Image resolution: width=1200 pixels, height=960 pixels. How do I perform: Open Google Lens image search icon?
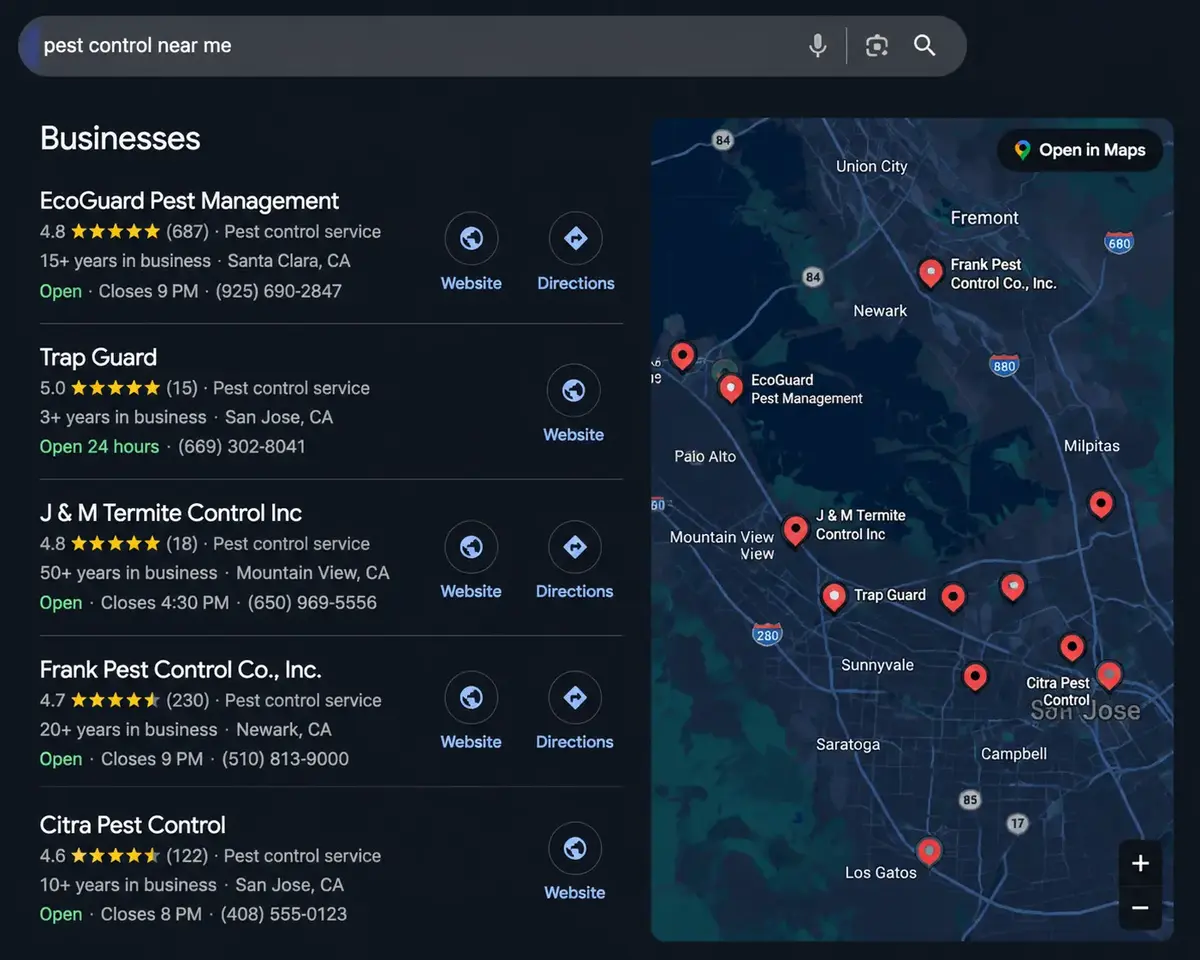pos(877,45)
